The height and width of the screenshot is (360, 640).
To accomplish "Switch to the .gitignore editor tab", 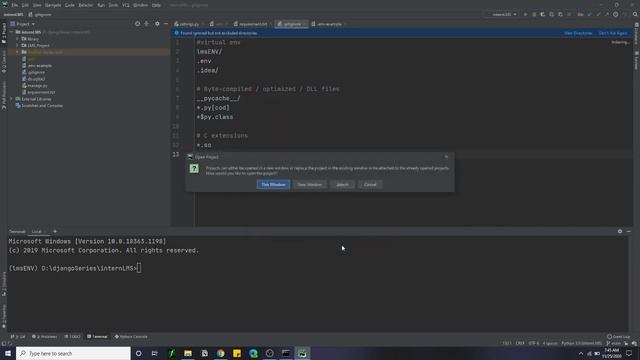I will [x=291, y=24].
